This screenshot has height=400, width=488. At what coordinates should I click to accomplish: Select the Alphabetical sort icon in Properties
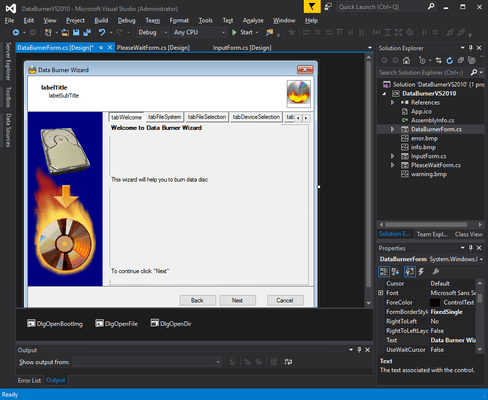(x=396, y=271)
